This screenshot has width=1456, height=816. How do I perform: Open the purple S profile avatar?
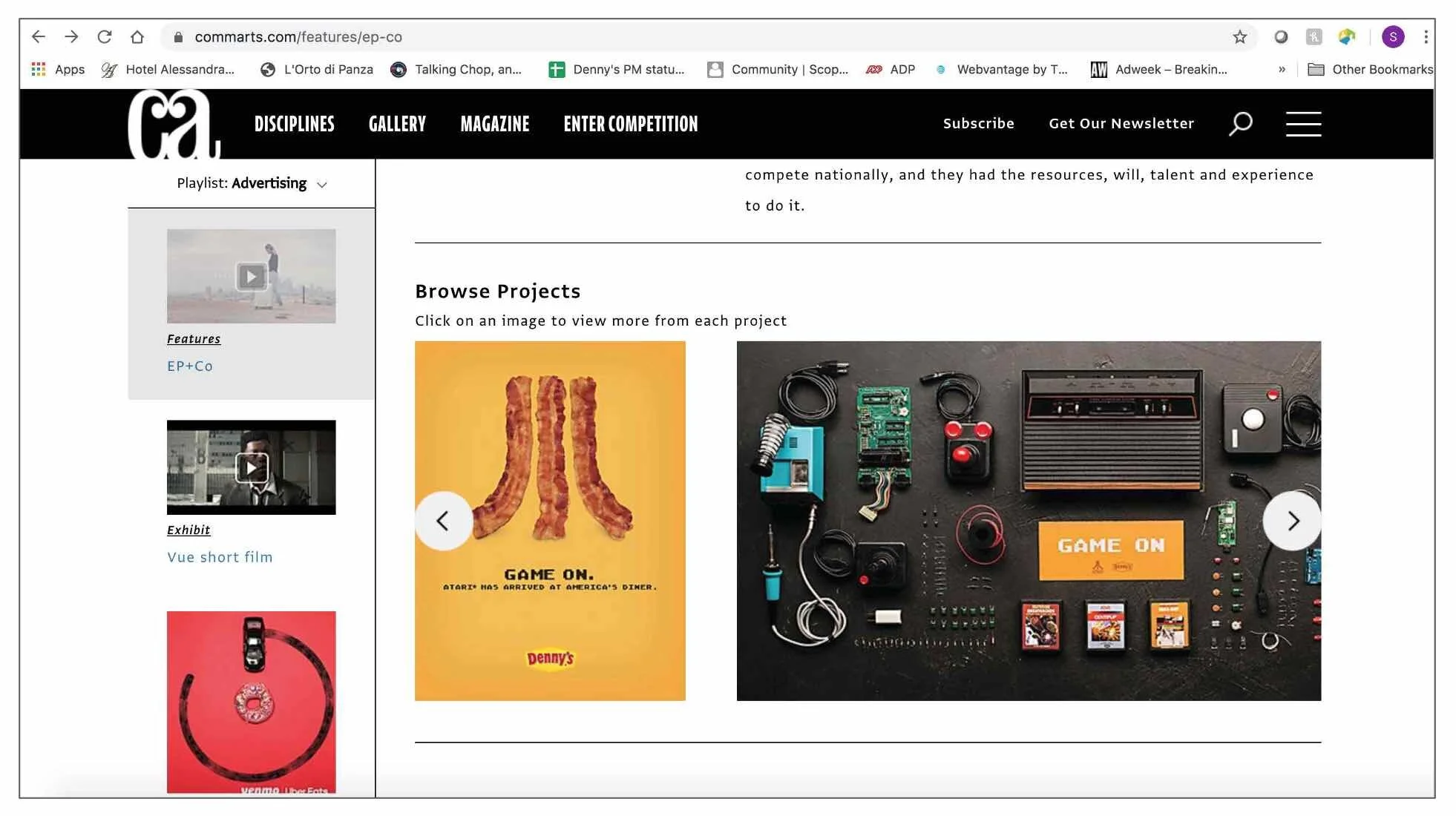(x=1392, y=37)
